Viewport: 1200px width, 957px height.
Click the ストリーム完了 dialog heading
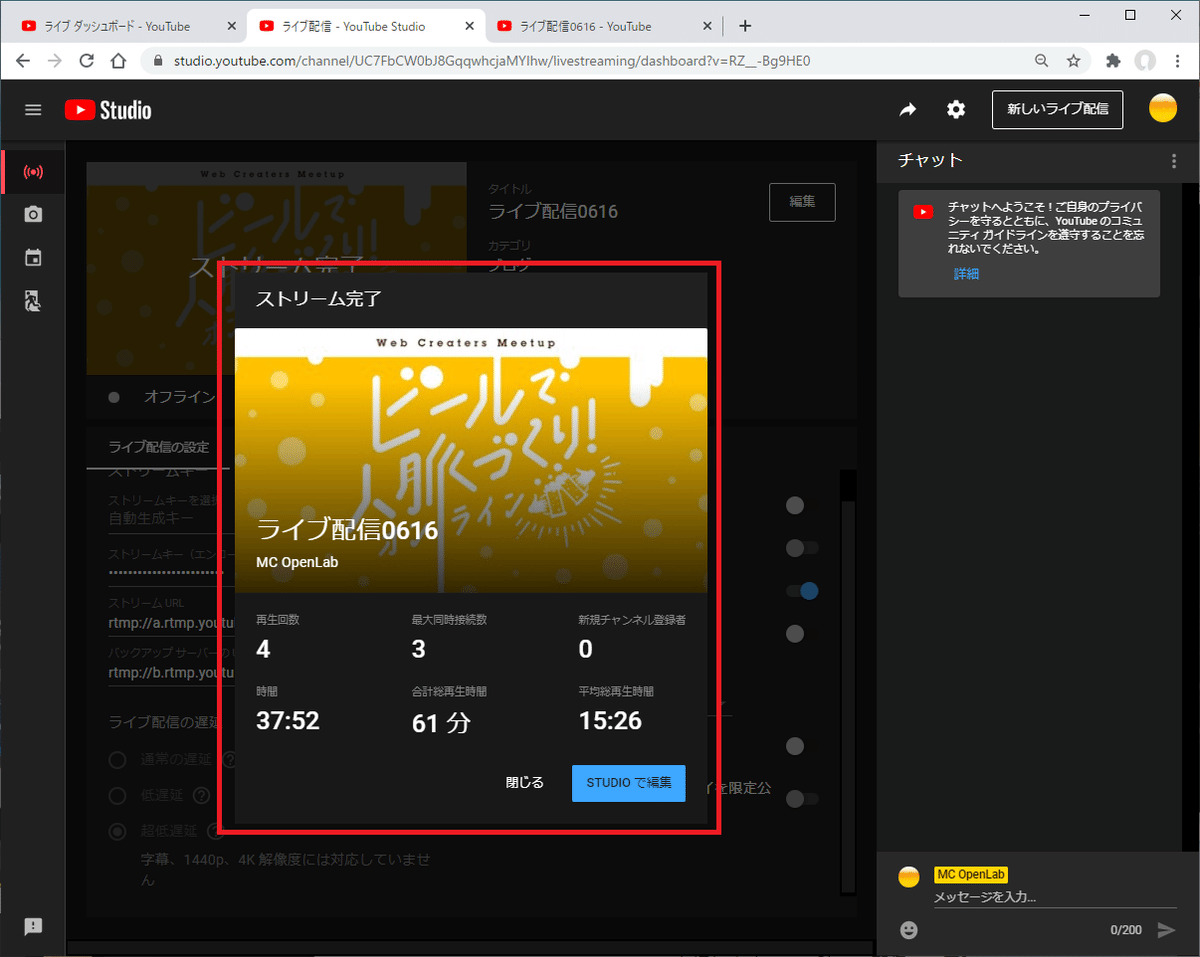318,298
